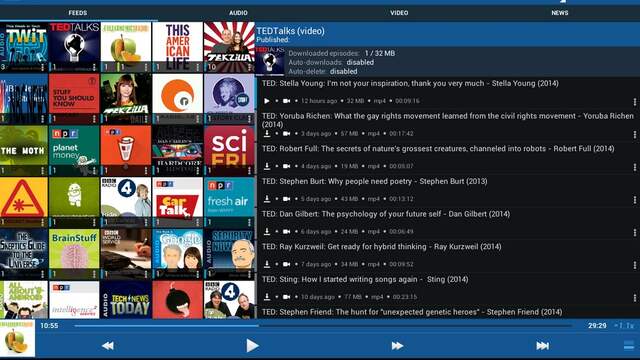640x360 pixels.
Task: Select the Stella Young episode title
Action: (x=410, y=83)
